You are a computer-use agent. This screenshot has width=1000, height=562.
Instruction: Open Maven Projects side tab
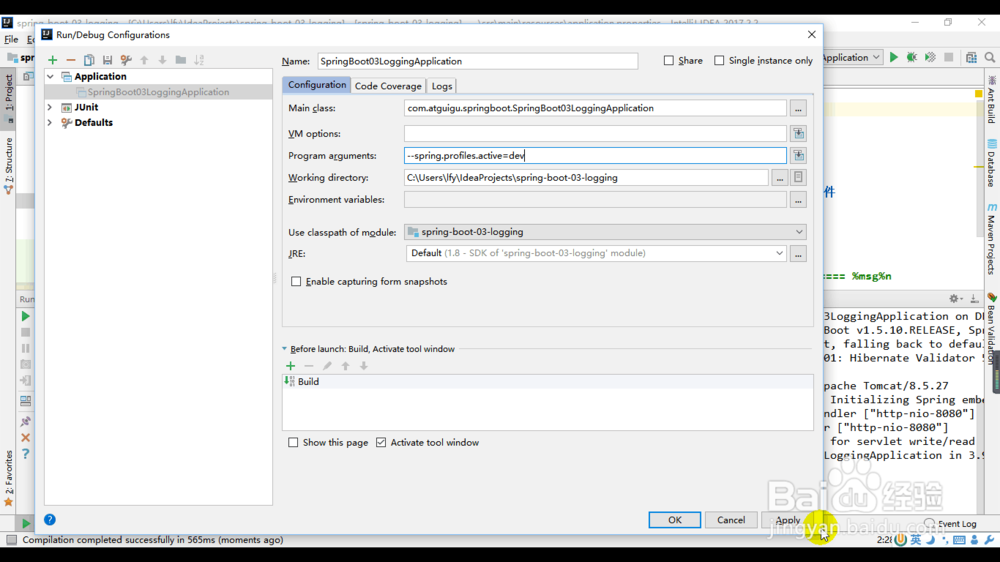point(992,240)
